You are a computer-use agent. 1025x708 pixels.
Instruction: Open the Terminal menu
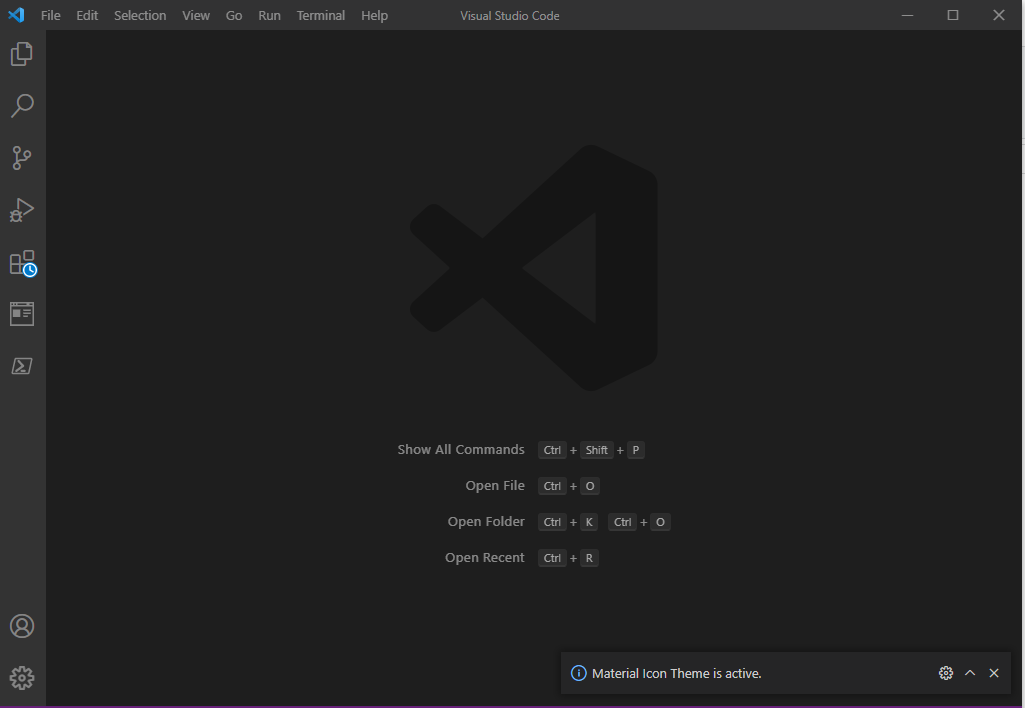coord(321,15)
